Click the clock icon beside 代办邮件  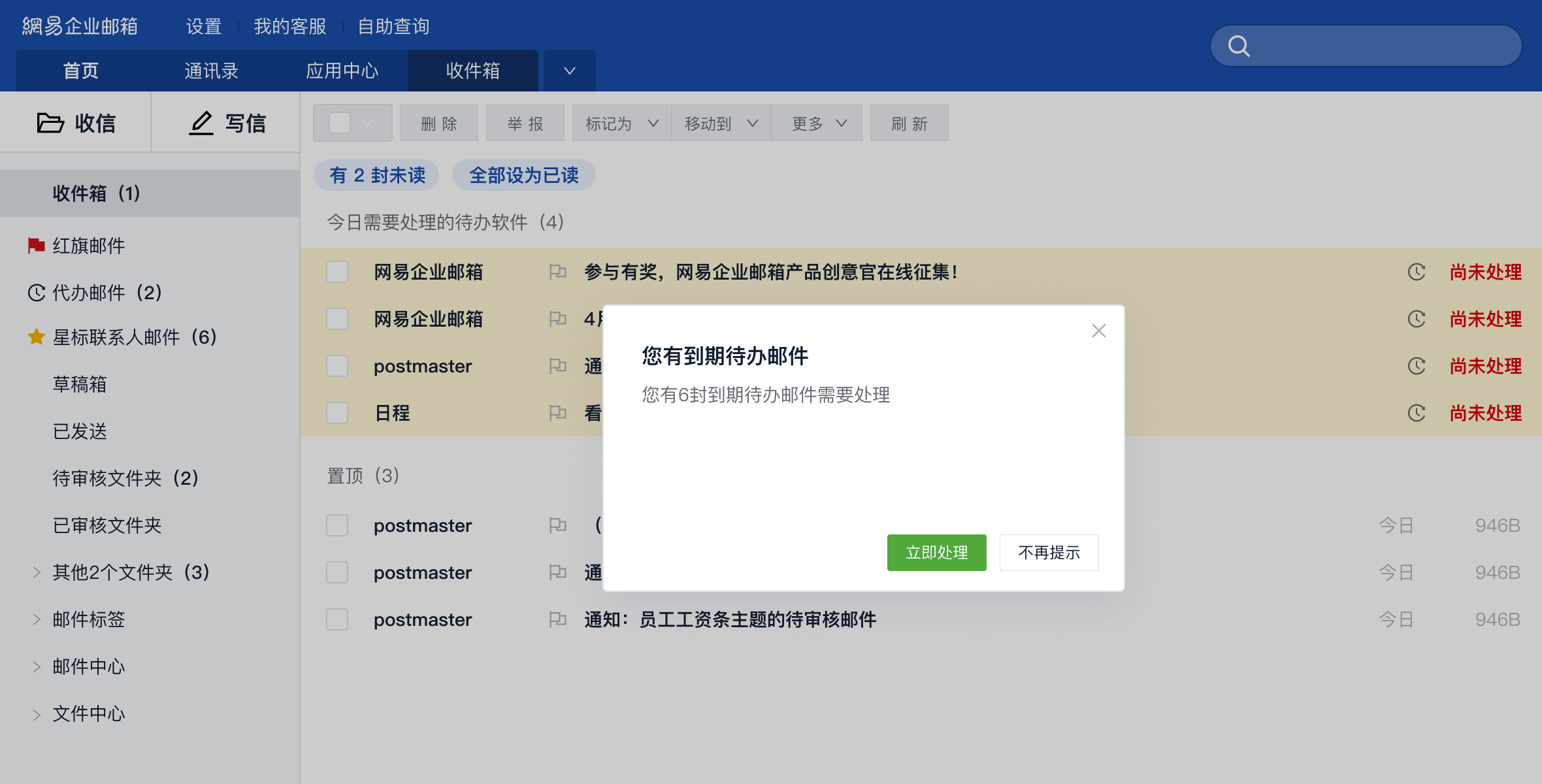point(36,293)
